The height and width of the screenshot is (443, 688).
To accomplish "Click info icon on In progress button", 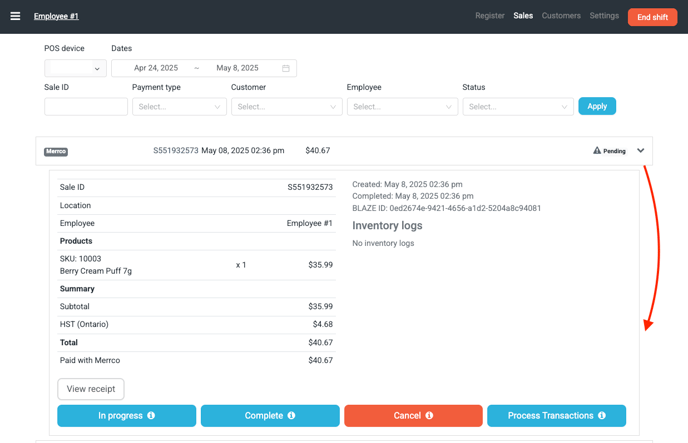I will point(151,416).
